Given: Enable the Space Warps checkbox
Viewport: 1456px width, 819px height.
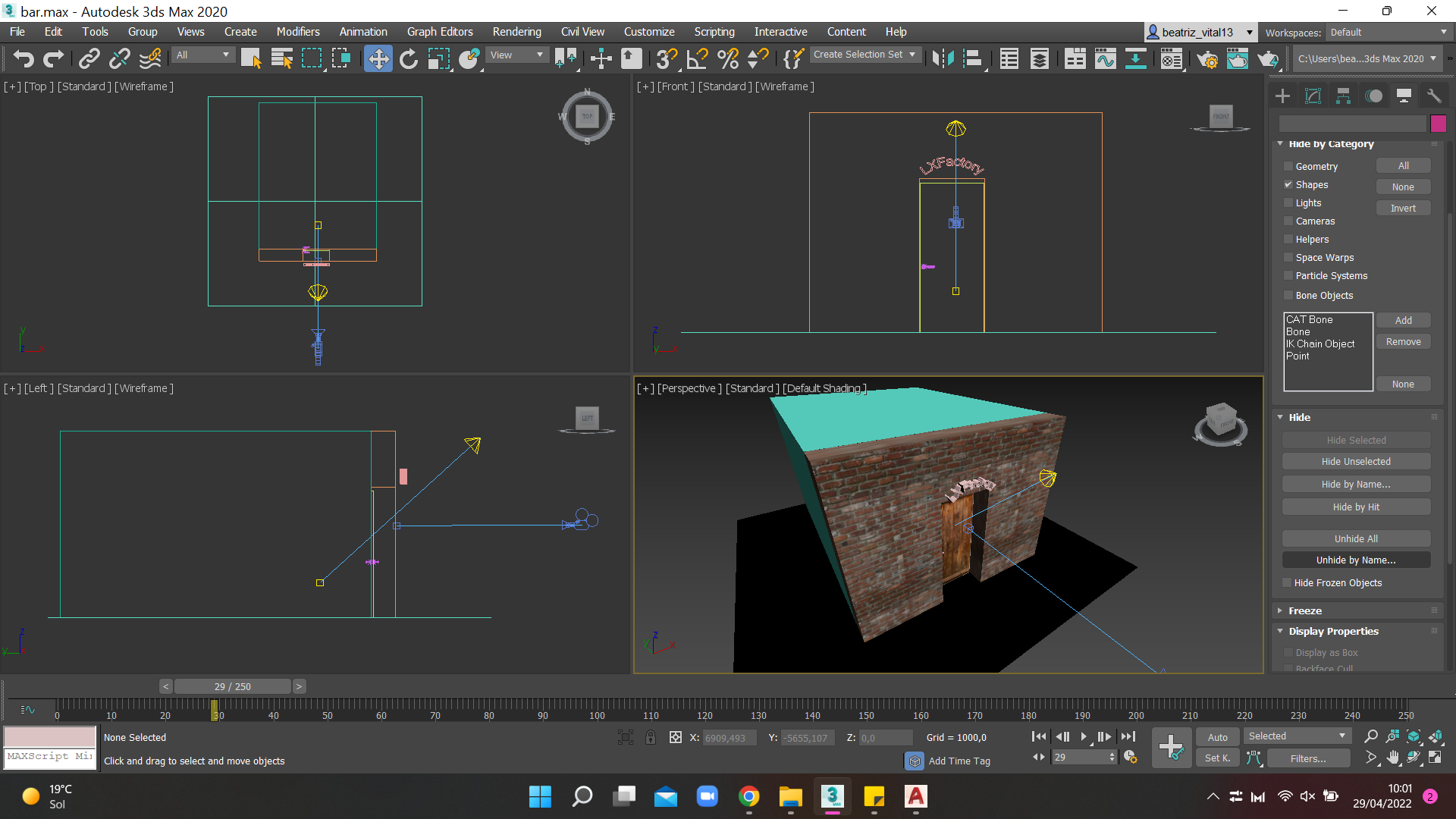Looking at the screenshot, I should coord(1288,257).
